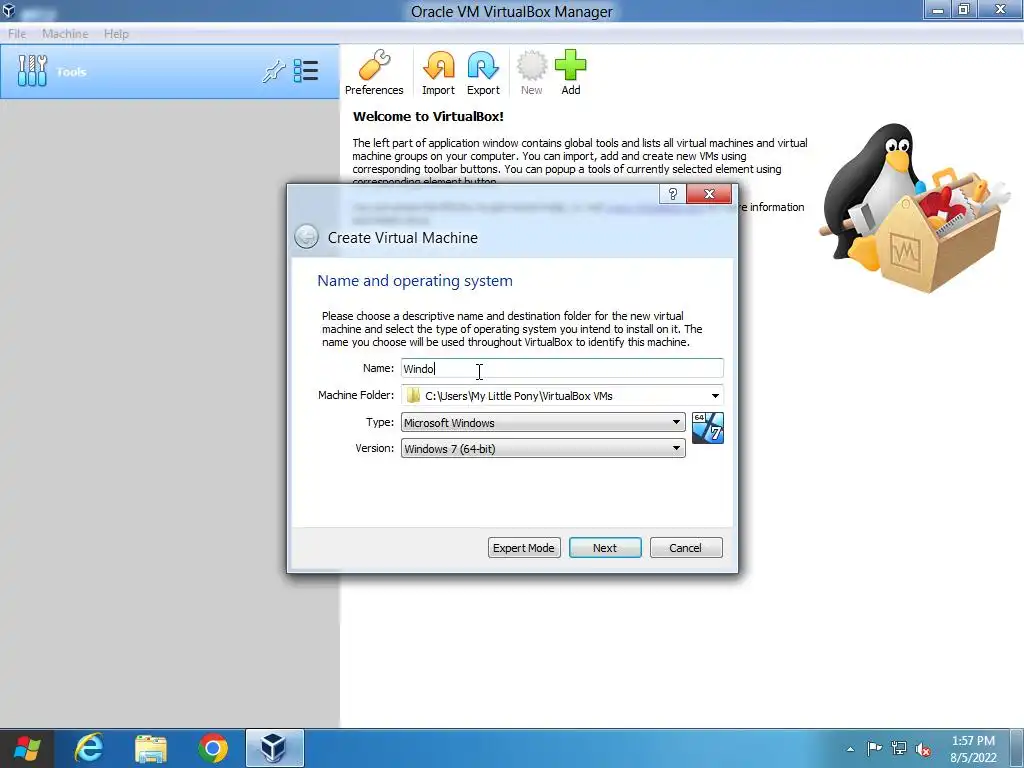The height and width of the screenshot is (768, 1024).
Task: Click the Export appliance icon
Action: pos(483,72)
